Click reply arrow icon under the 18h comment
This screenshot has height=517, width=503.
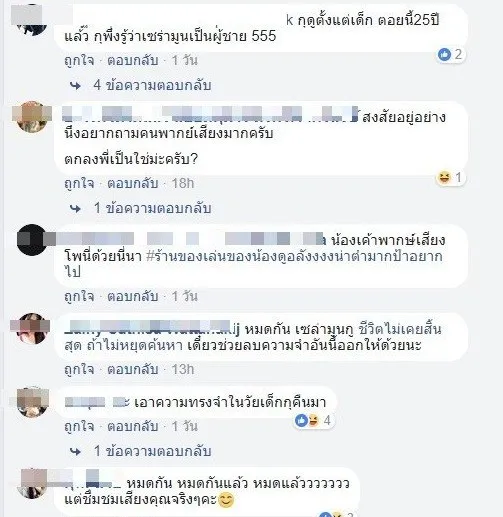(76, 209)
